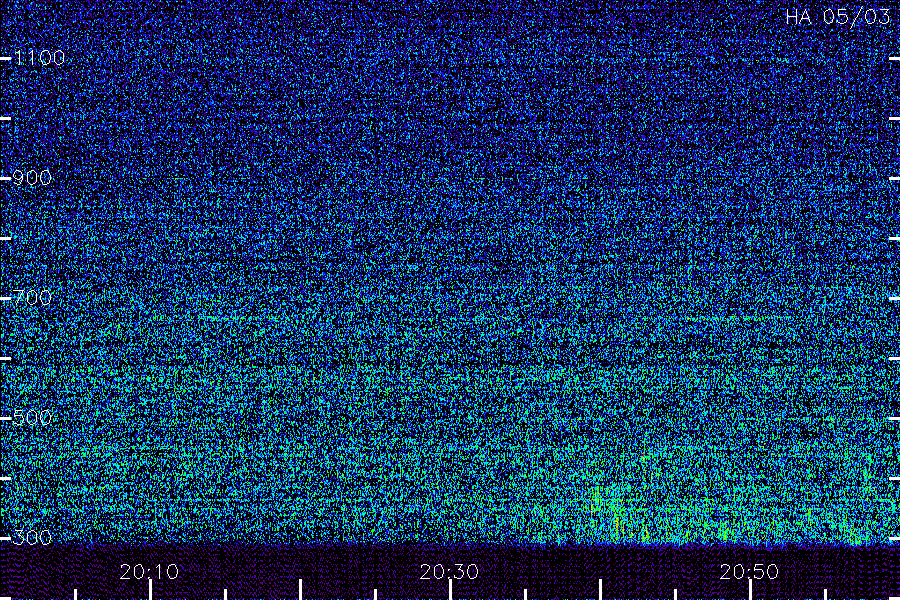Click the 900 frequency axis label
900x600 pixels.
(x=32, y=178)
